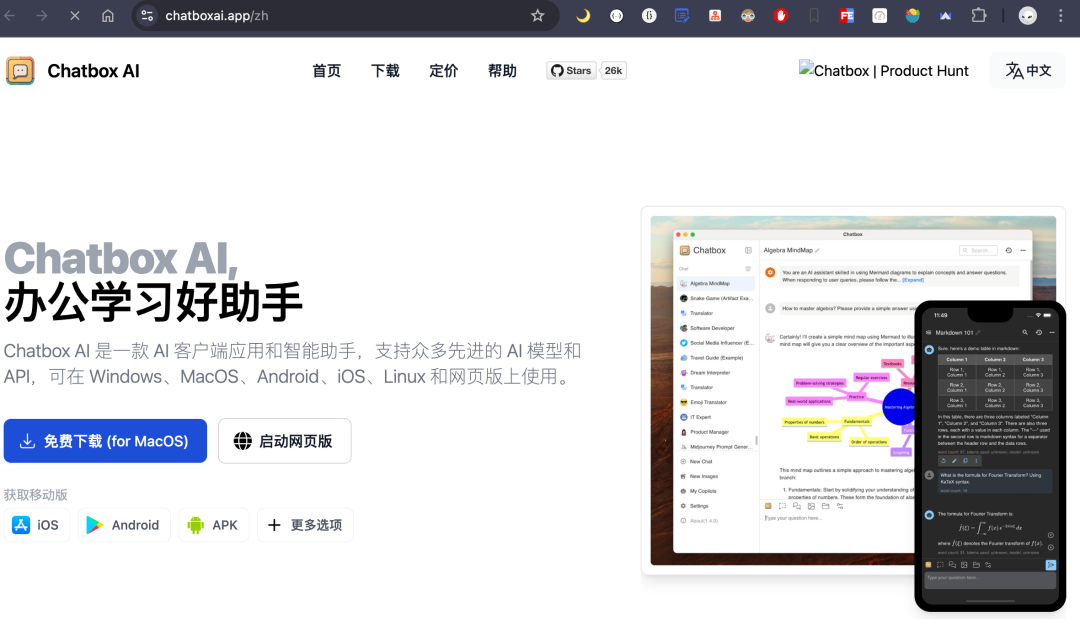Screen dimensions: 1080x643
Task: View site information icon in address bar
Action: click(x=147, y=15)
